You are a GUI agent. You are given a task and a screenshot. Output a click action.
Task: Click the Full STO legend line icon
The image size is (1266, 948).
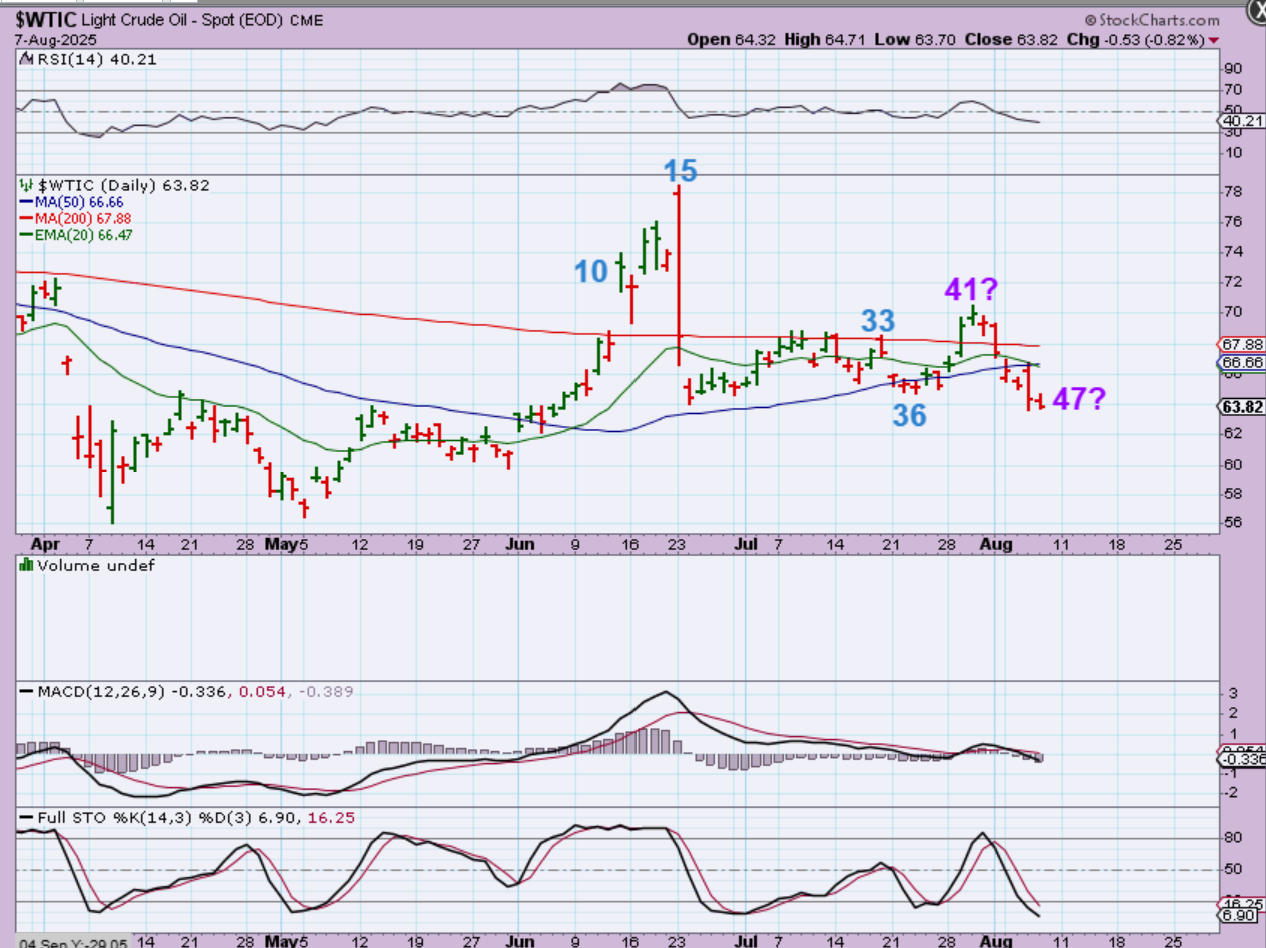point(26,818)
